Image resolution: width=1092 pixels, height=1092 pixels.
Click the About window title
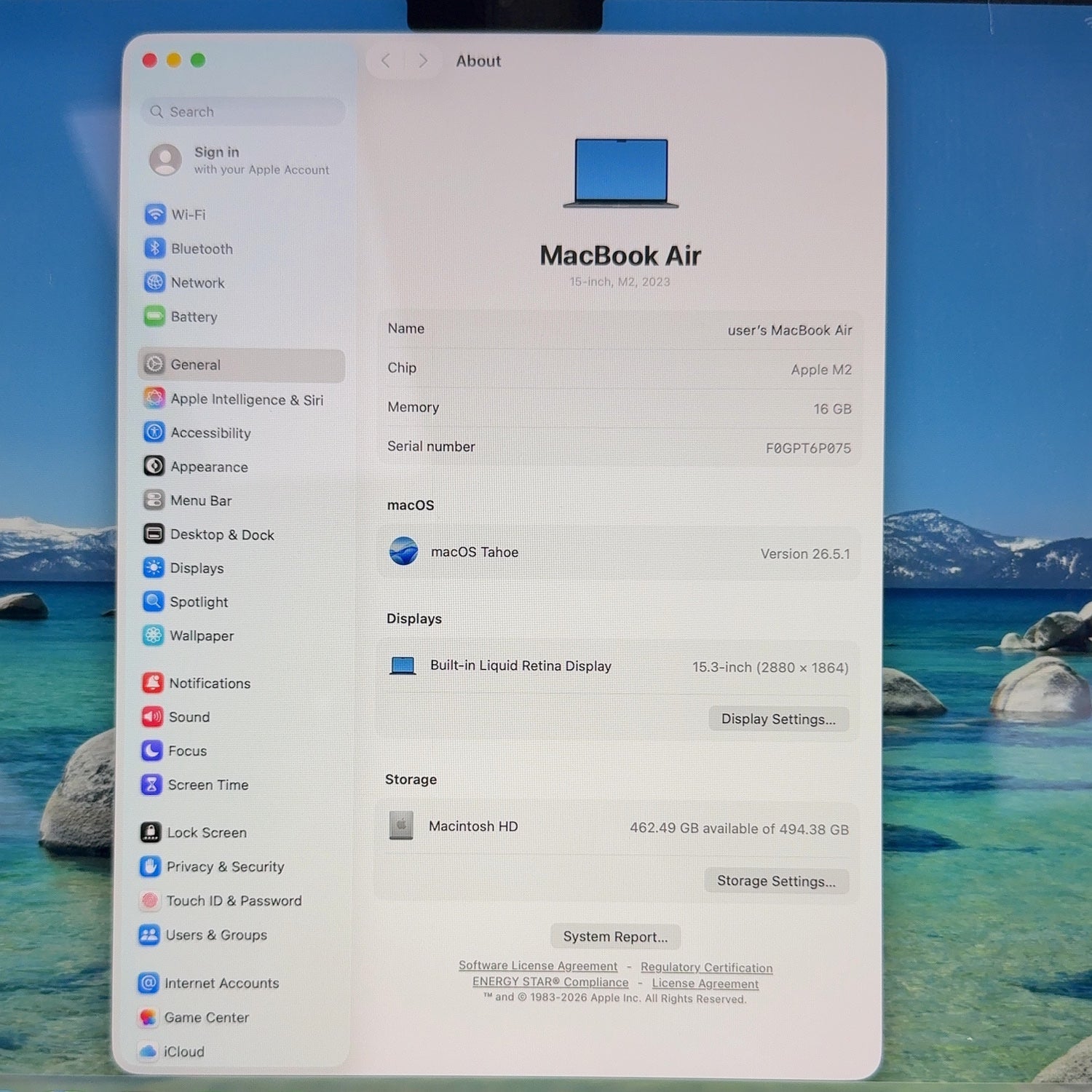[478, 61]
